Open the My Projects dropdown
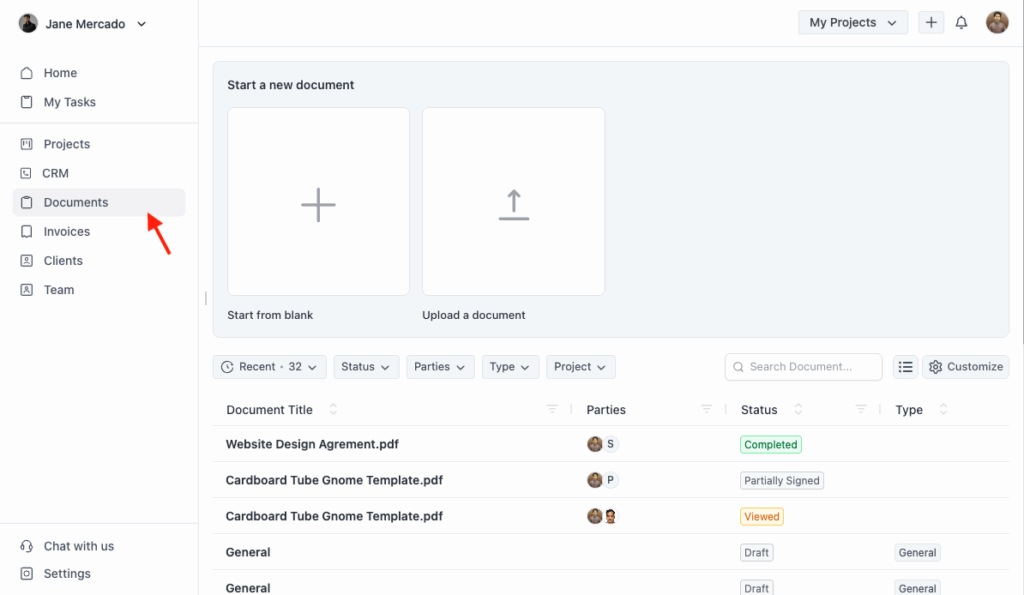 (x=853, y=23)
